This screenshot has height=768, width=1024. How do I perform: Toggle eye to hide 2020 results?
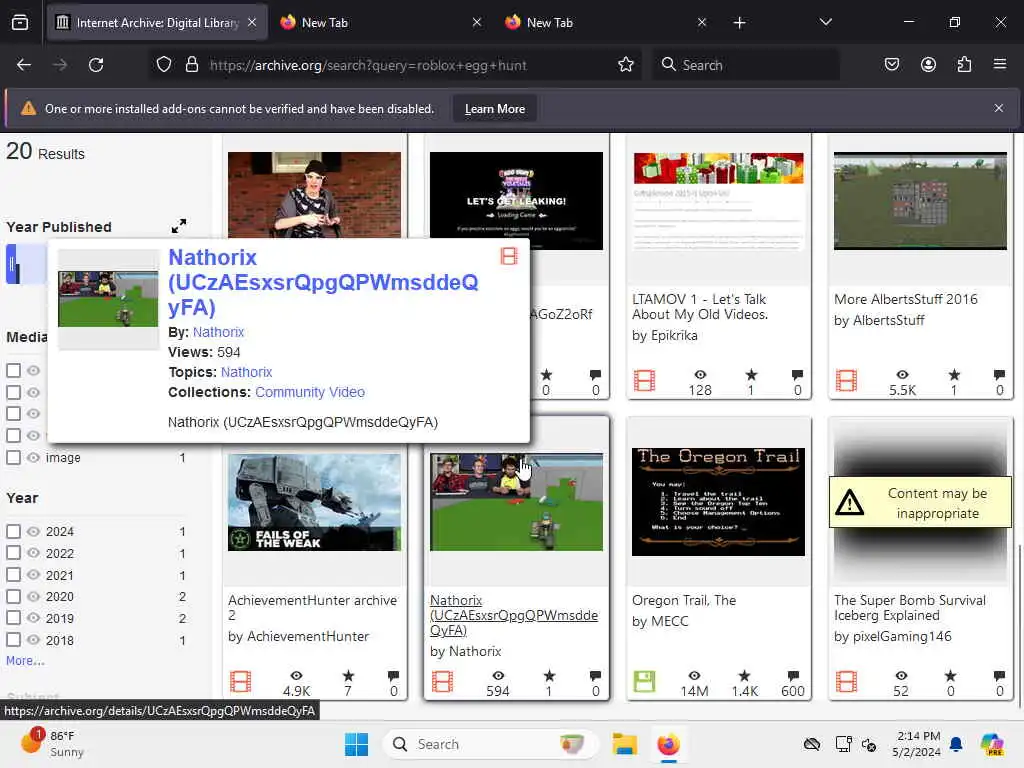(33, 596)
